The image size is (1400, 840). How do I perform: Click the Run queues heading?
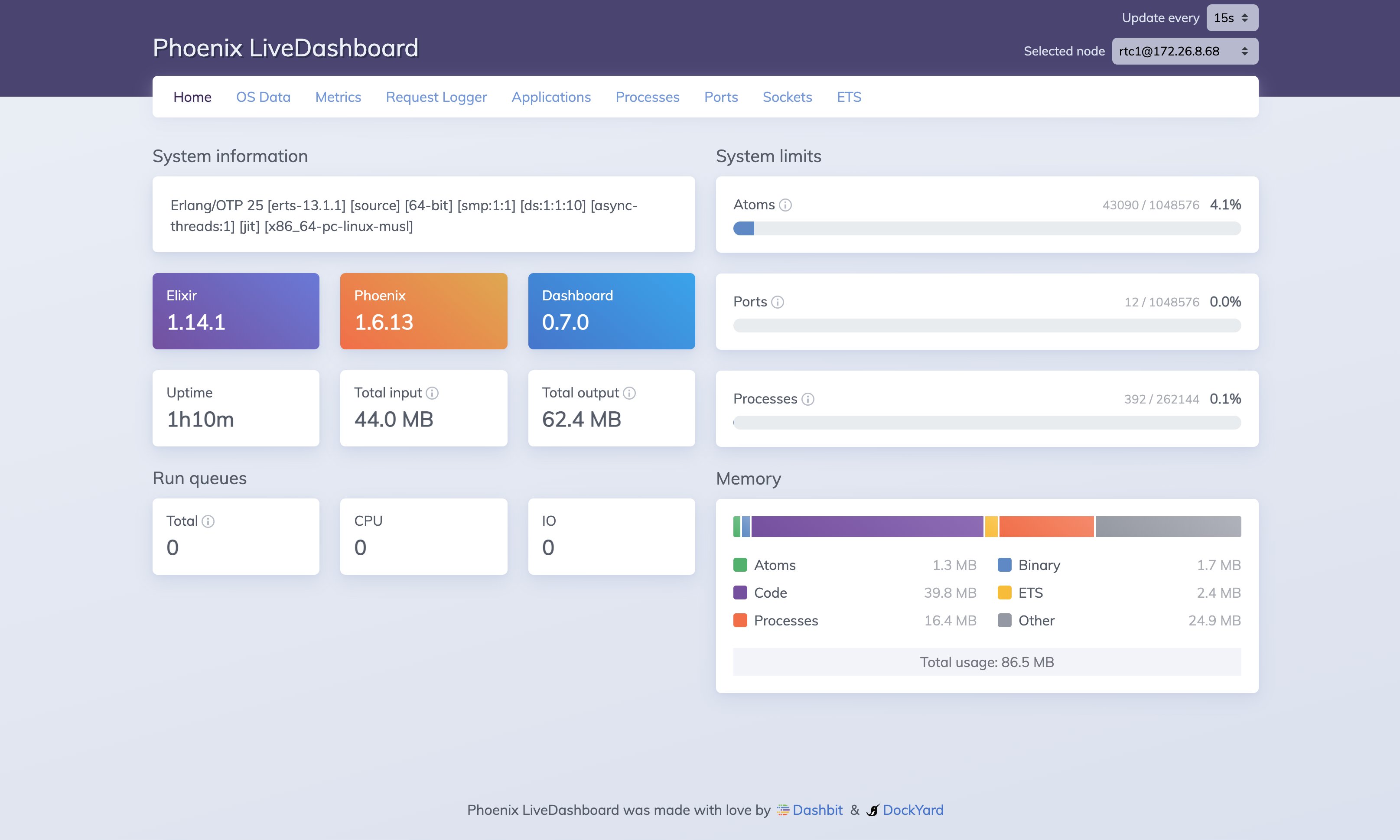coord(199,479)
